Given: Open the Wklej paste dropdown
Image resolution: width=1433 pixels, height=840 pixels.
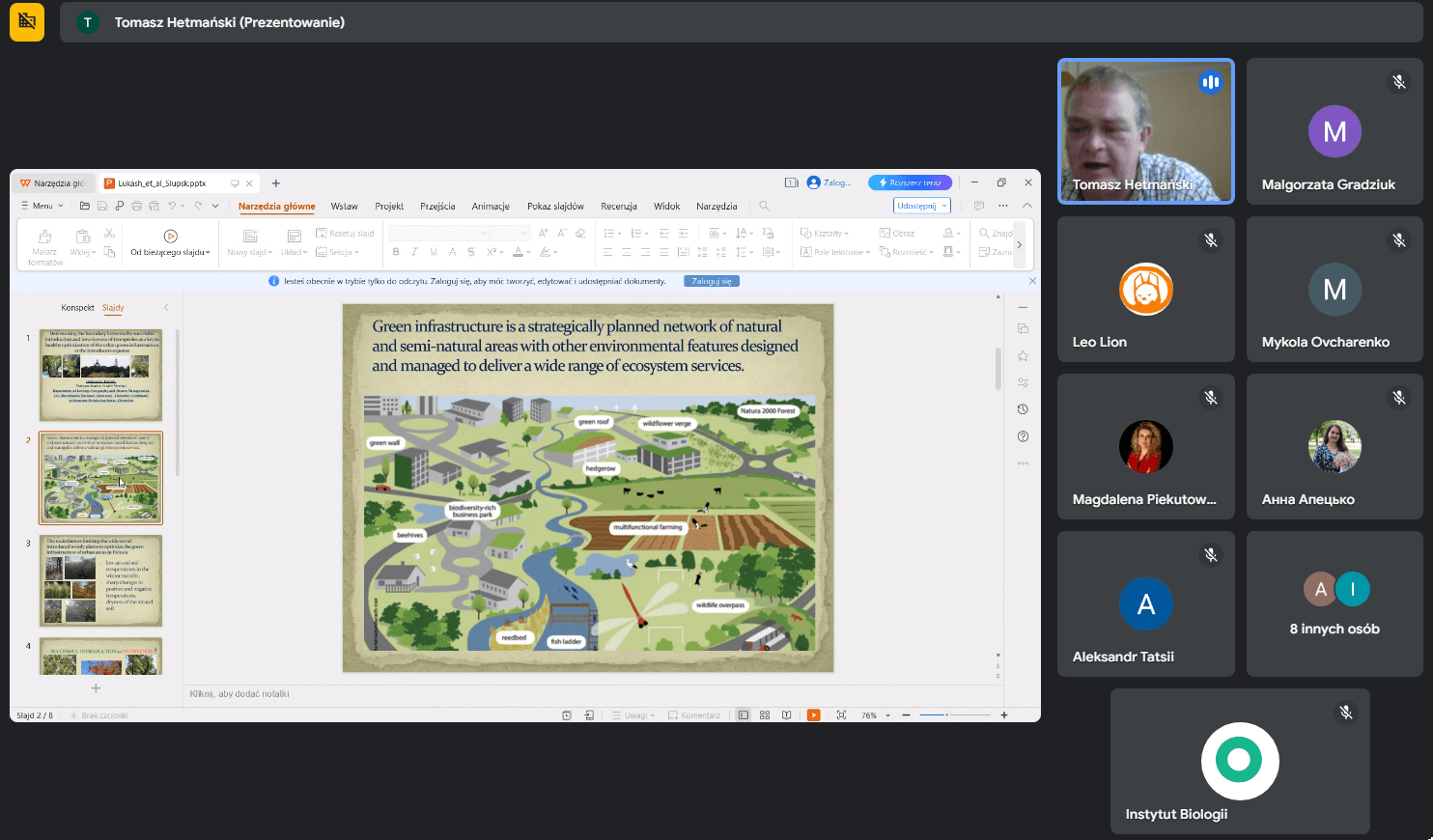Looking at the screenshot, I should coord(83,252).
